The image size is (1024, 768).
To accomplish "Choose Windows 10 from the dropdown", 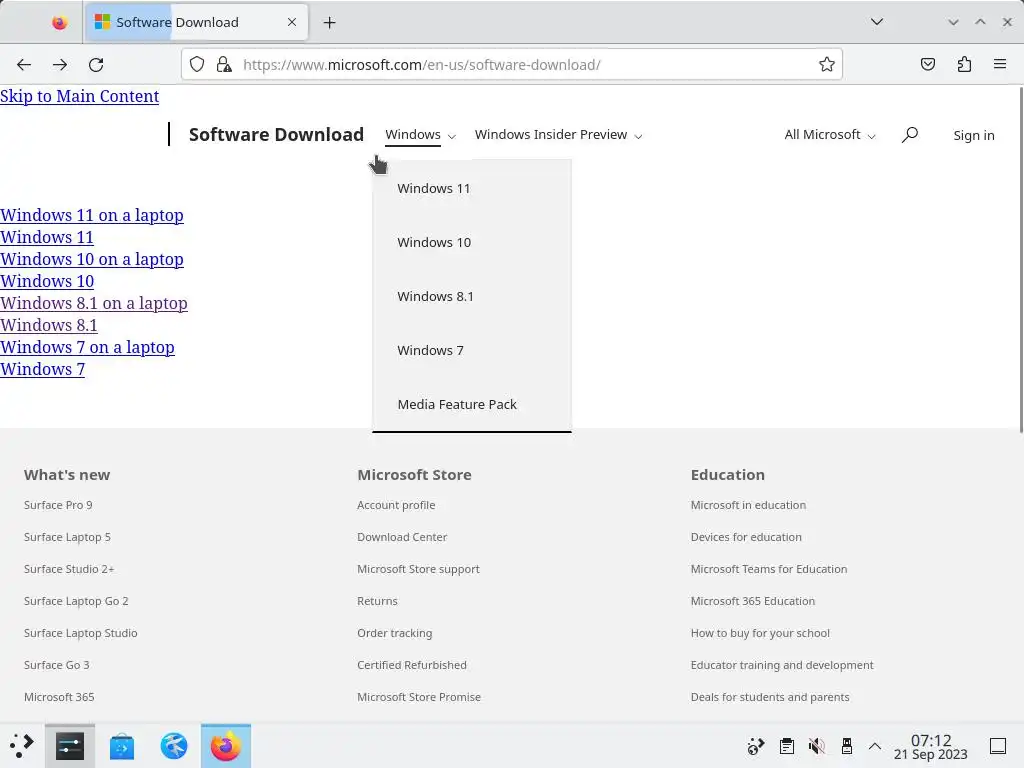I will (472, 242).
